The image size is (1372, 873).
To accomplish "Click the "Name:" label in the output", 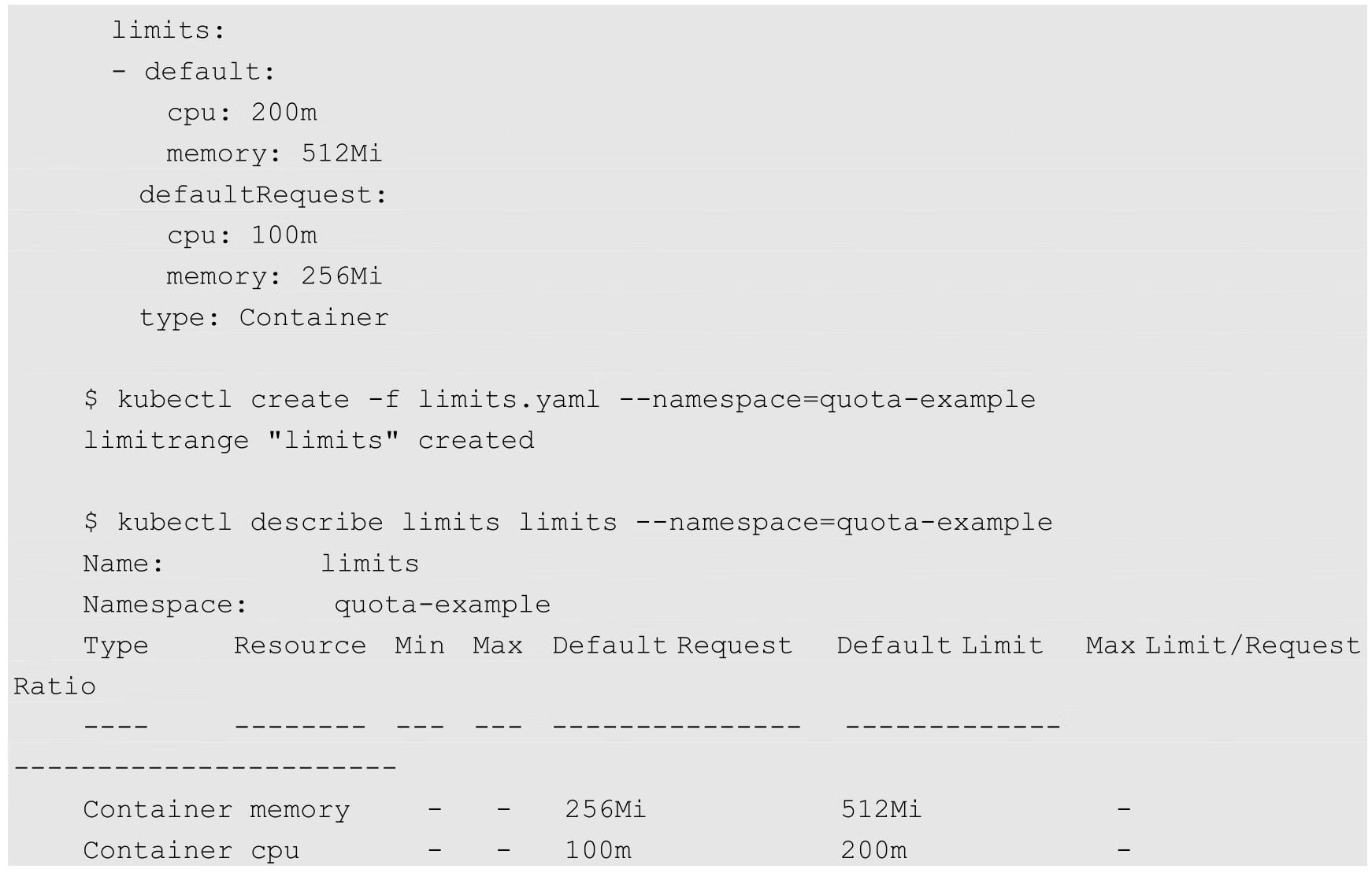I will (x=124, y=564).
